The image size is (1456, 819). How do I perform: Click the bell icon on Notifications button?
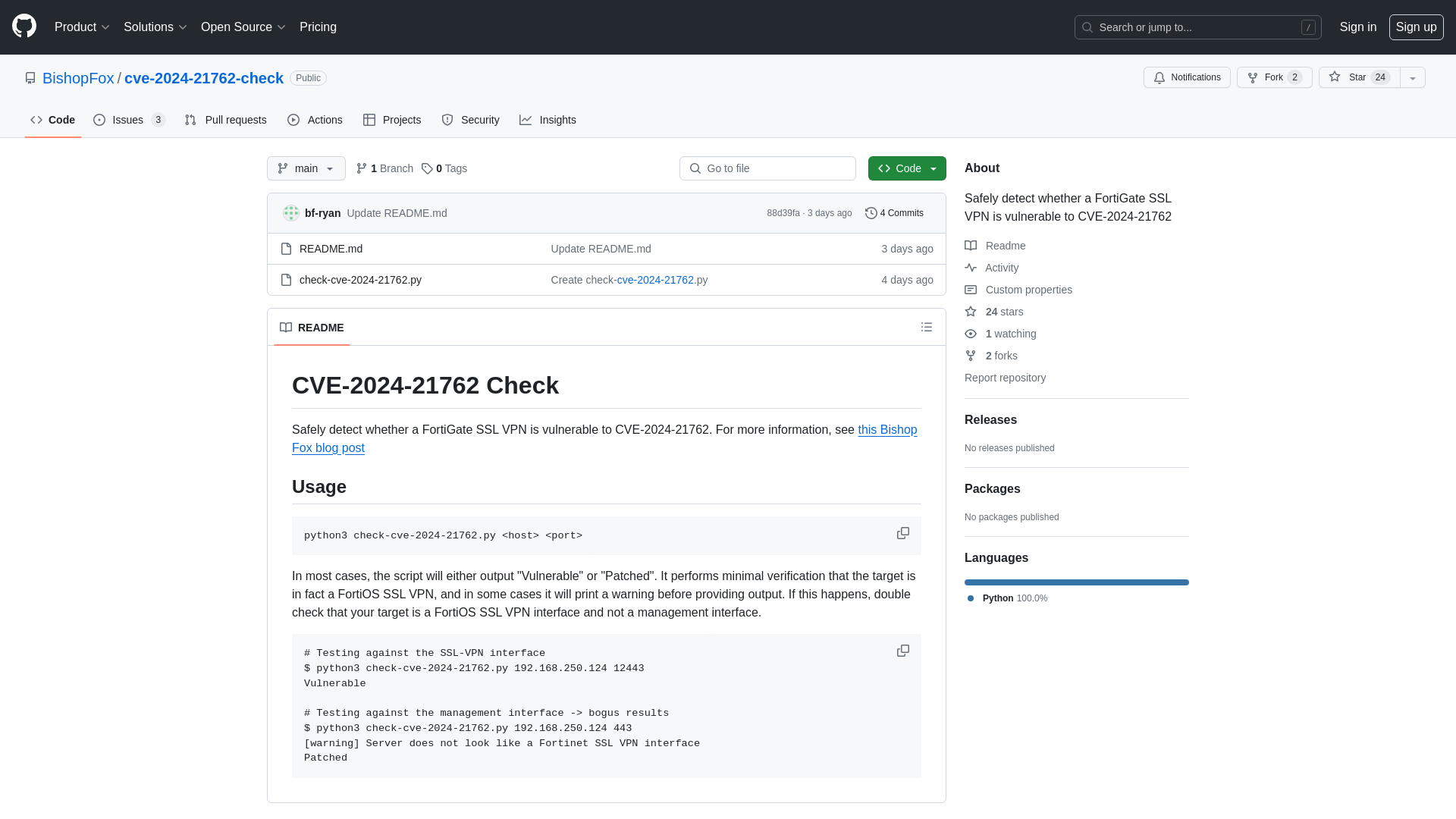click(x=1159, y=77)
